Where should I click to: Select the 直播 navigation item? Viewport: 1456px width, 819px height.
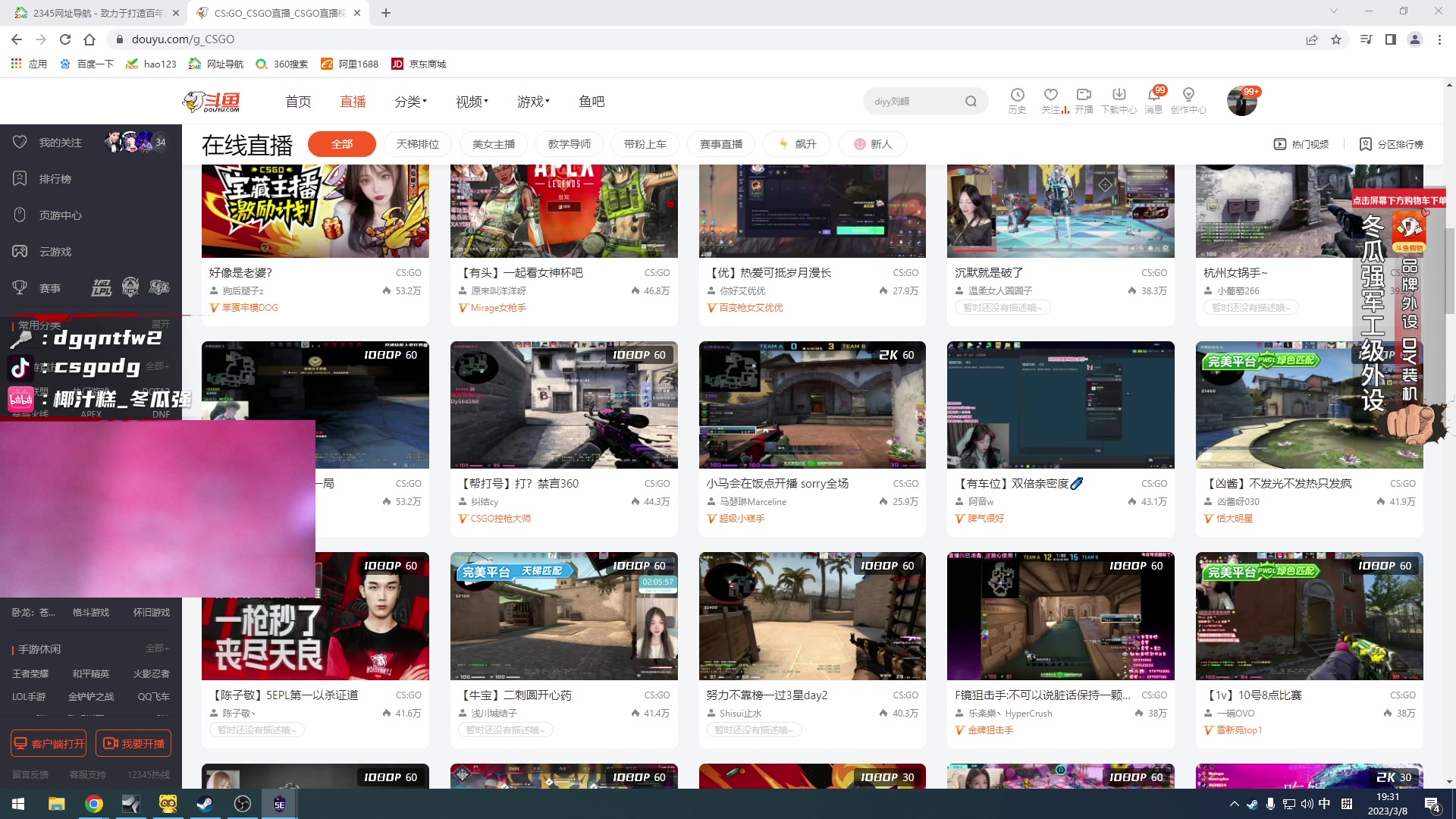pos(353,102)
